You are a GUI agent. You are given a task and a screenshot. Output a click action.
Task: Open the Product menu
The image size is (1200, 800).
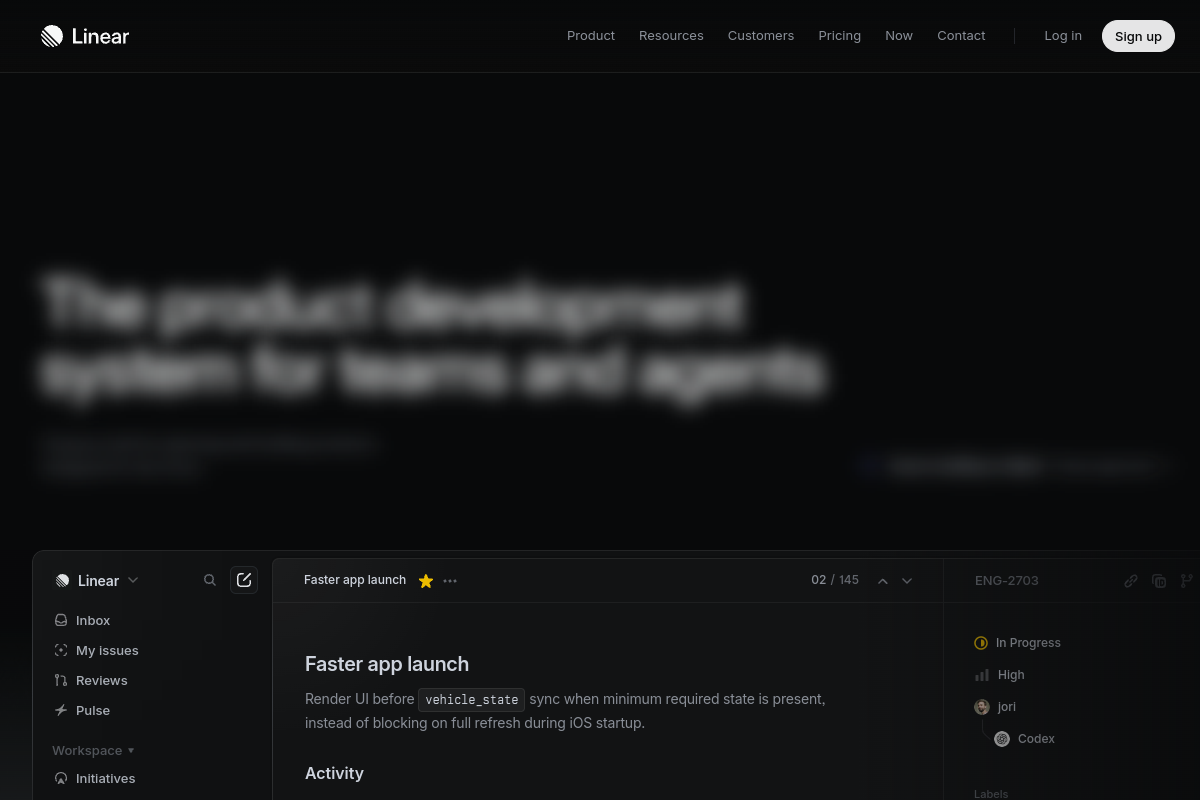(x=591, y=35)
